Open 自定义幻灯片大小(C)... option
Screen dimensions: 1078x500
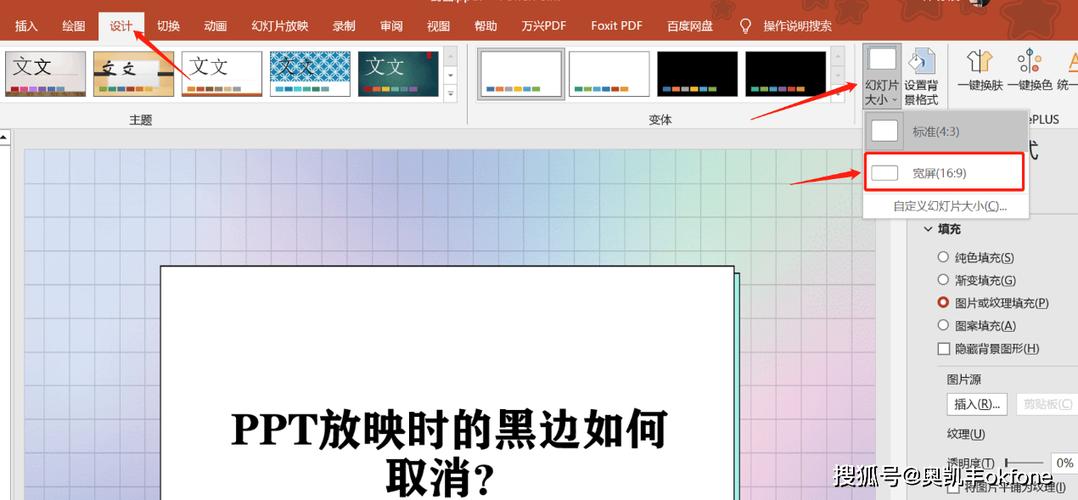(x=949, y=206)
